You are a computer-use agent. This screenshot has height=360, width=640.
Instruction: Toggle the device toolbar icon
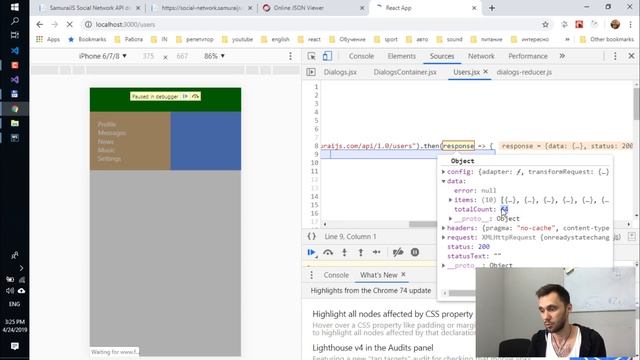pos(327,56)
